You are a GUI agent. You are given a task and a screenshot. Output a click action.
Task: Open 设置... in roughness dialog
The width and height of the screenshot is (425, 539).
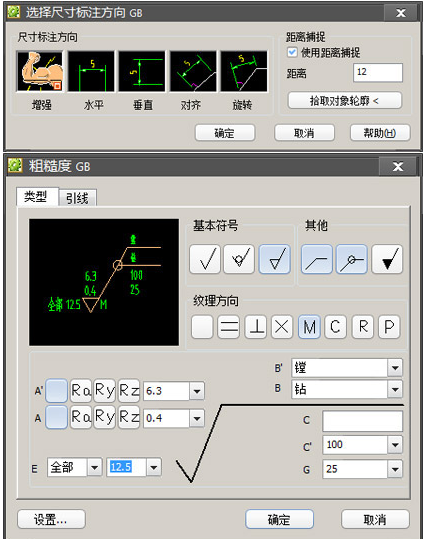click(x=51, y=519)
